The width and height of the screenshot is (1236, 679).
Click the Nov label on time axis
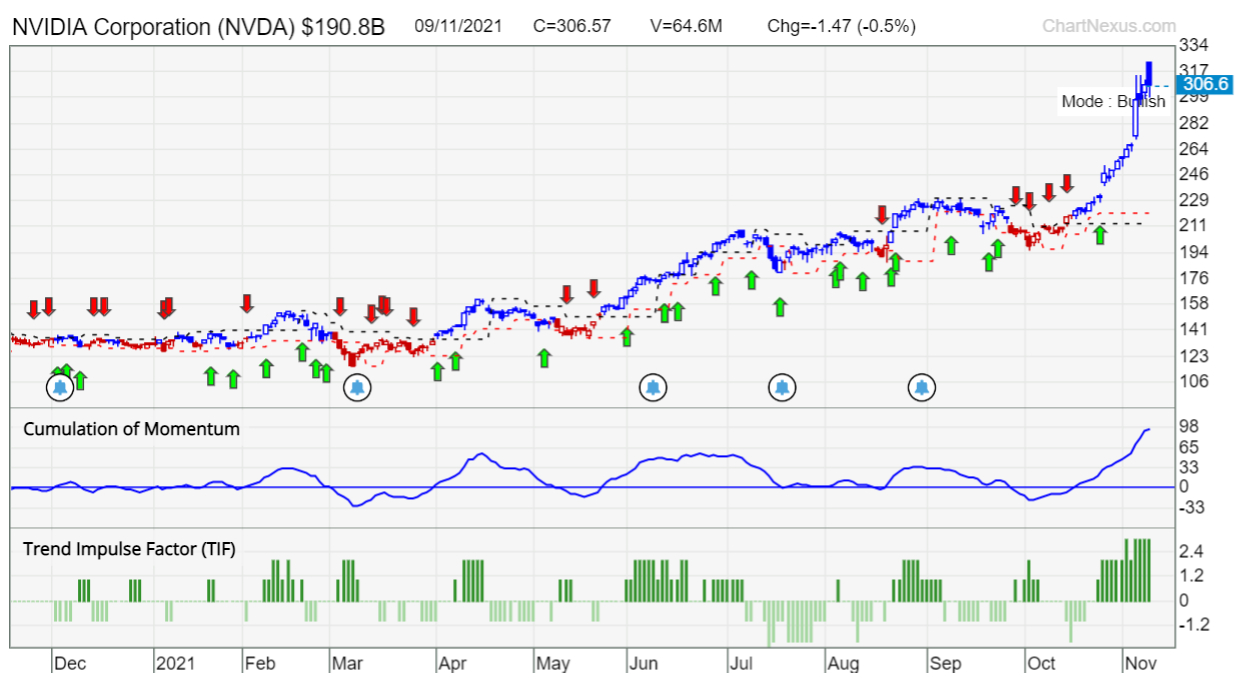(1140, 663)
